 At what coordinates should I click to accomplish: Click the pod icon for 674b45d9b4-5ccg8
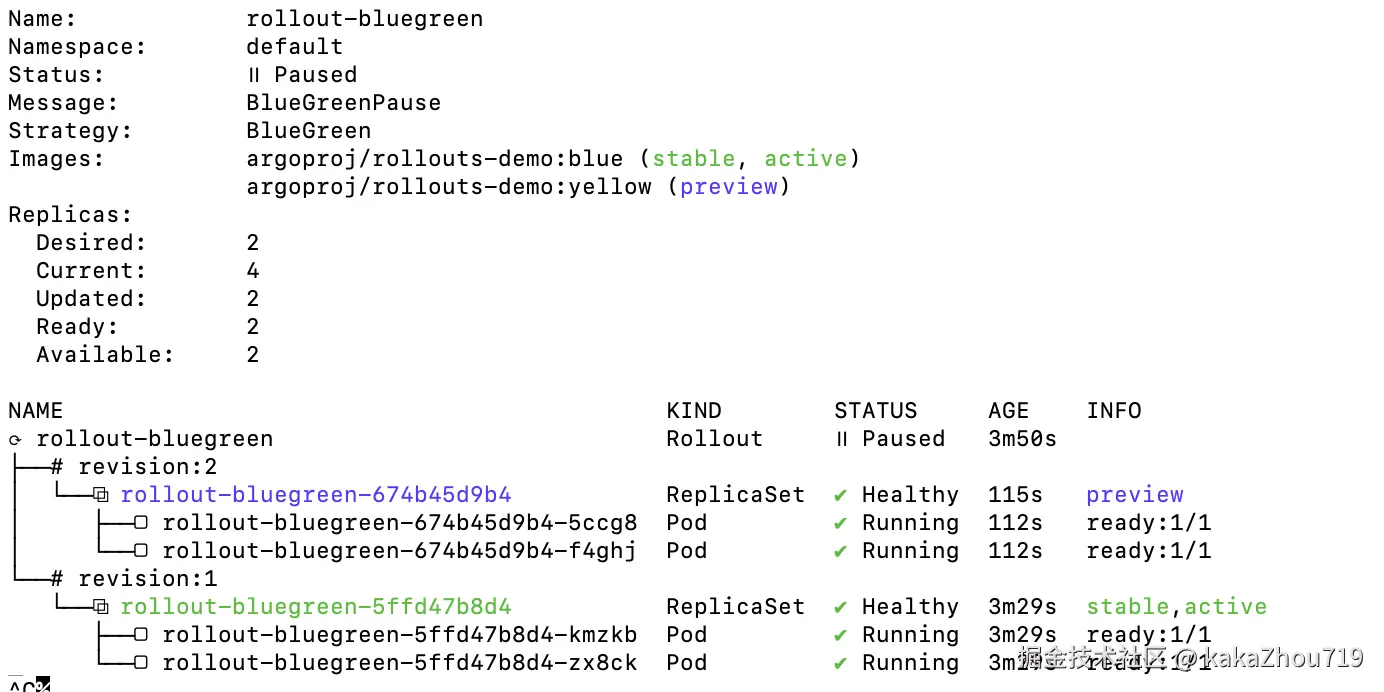[141, 523]
